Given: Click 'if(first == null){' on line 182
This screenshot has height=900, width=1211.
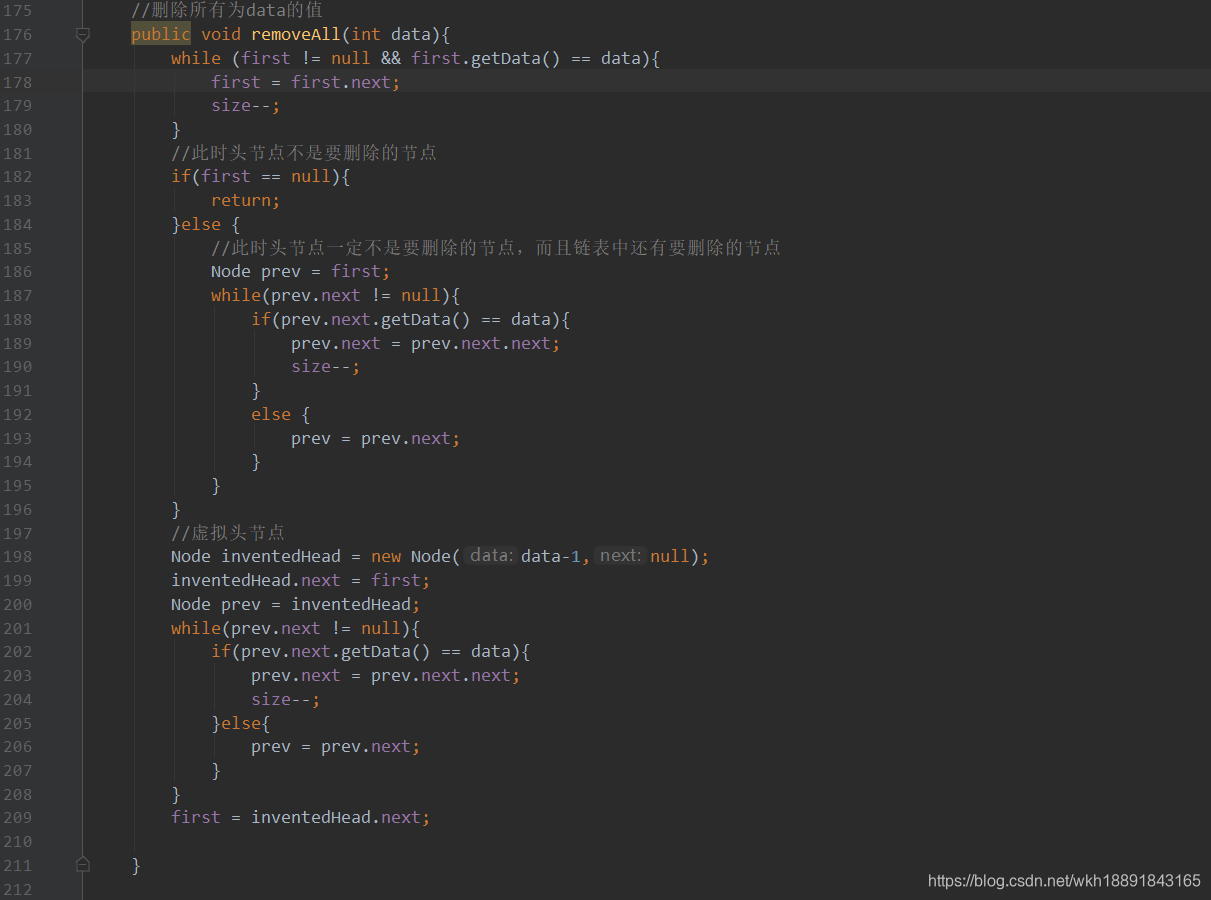Looking at the screenshot, I should pos(261,177).
